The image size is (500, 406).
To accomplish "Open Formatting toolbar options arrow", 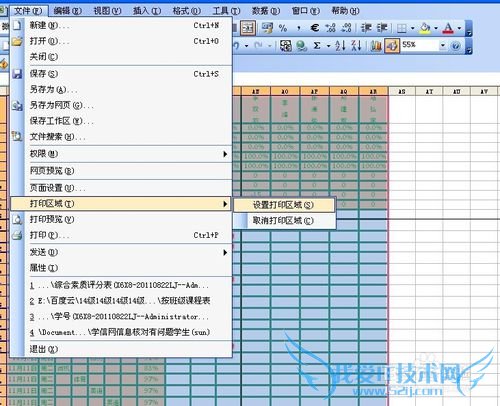I will pos(469,29).
